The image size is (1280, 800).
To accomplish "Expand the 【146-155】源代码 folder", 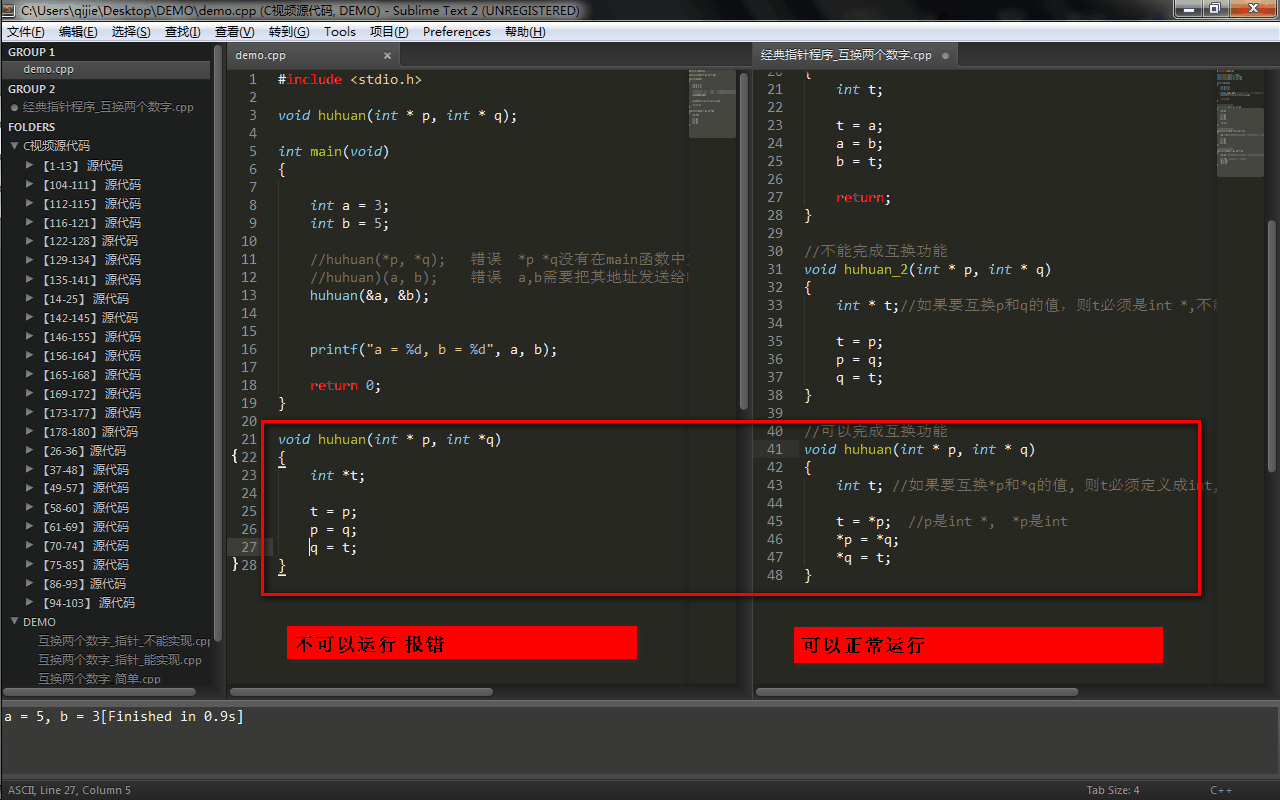I will 31,336.
